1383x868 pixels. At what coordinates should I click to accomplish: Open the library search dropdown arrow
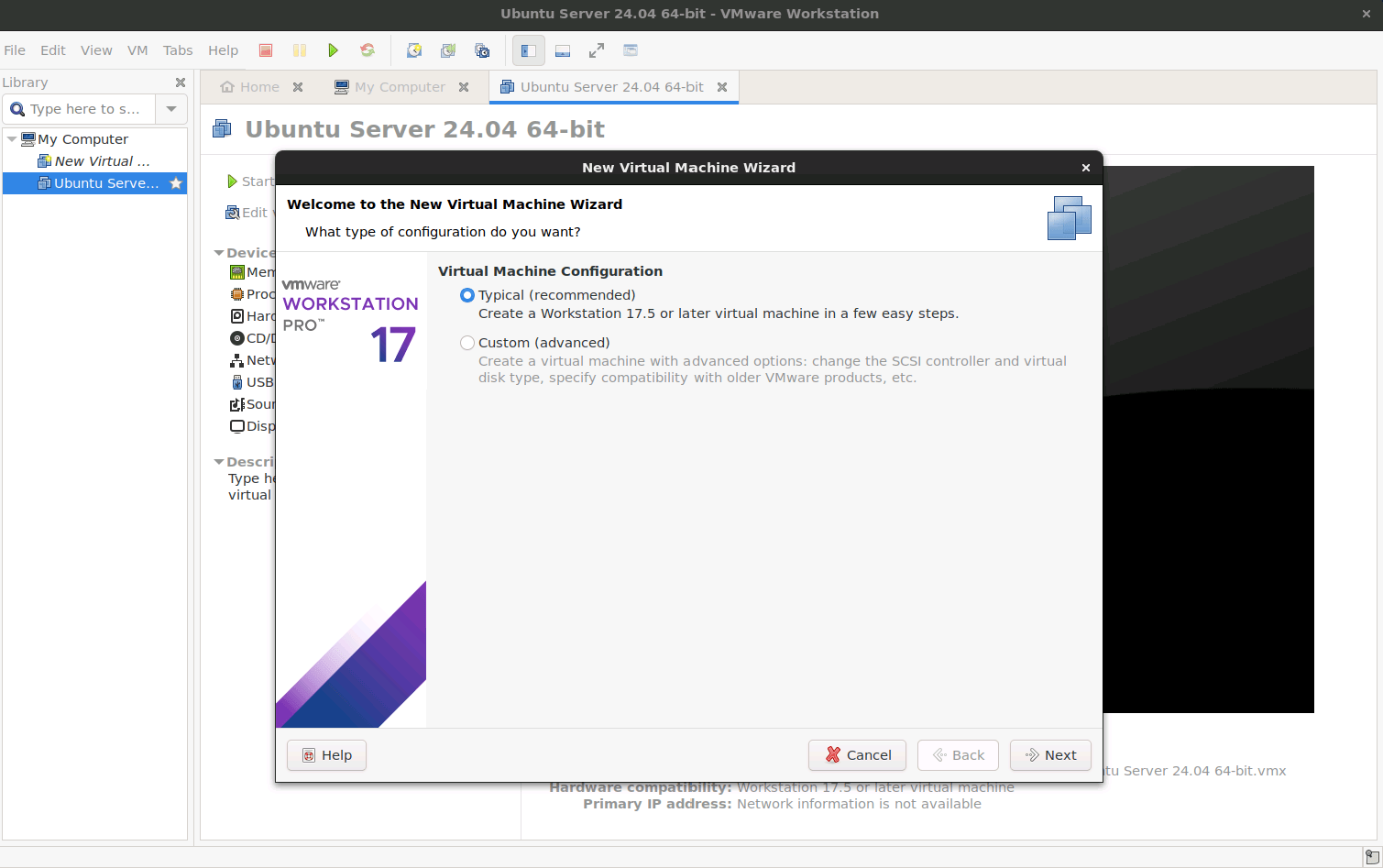[x=171, y=109]
